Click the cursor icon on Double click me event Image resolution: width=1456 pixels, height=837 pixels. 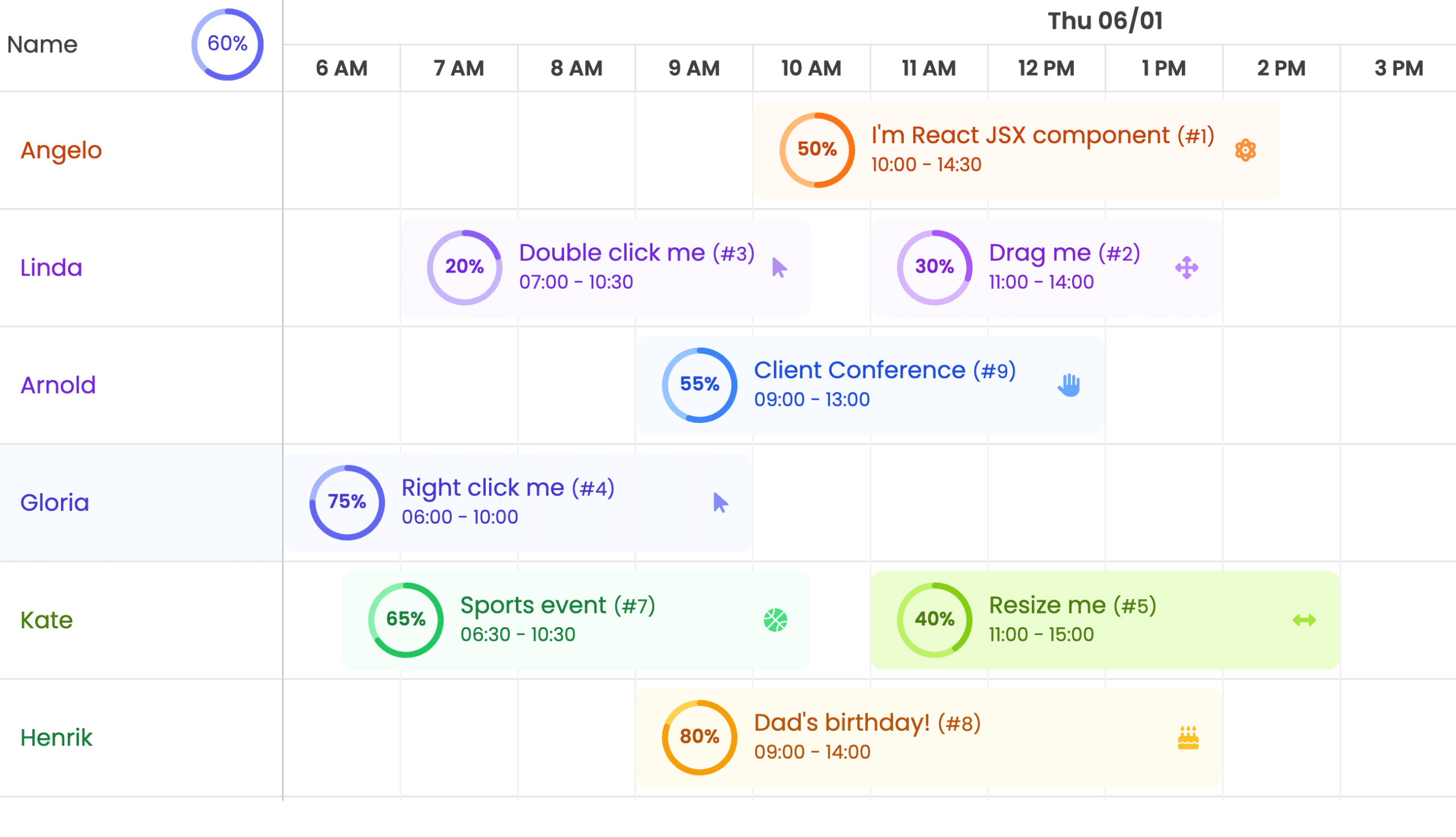click(779, 268)
